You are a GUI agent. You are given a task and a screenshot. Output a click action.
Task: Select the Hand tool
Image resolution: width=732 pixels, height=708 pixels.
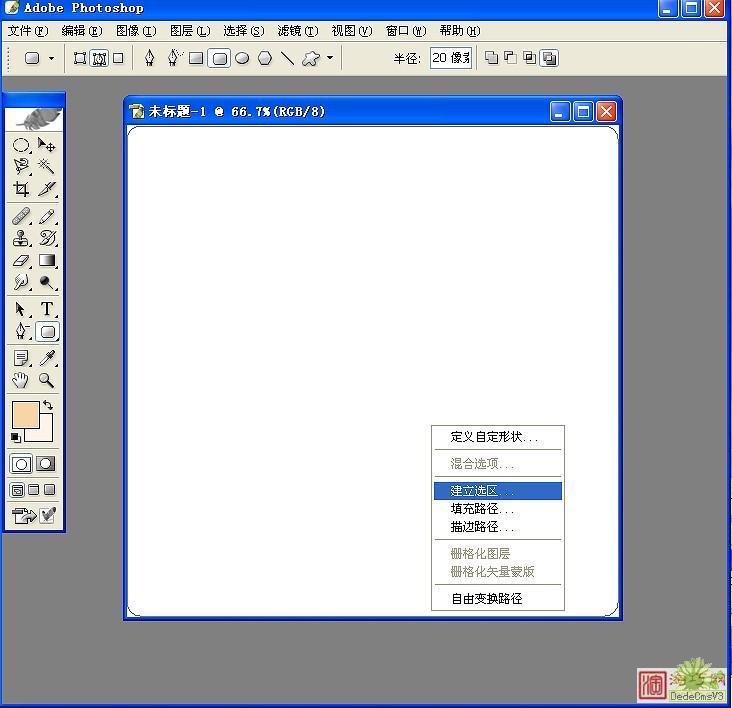click(x=21, y=380)
